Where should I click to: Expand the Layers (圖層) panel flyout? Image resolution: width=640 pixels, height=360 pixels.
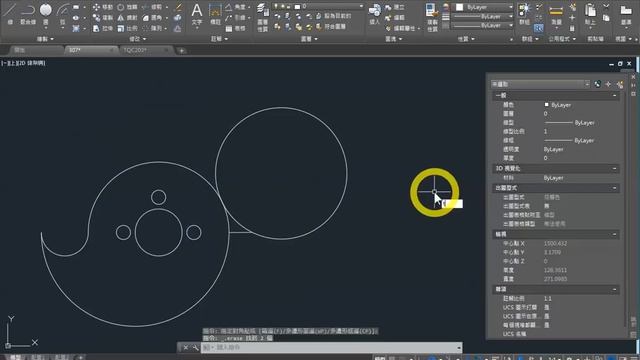(x=309, y=39)
